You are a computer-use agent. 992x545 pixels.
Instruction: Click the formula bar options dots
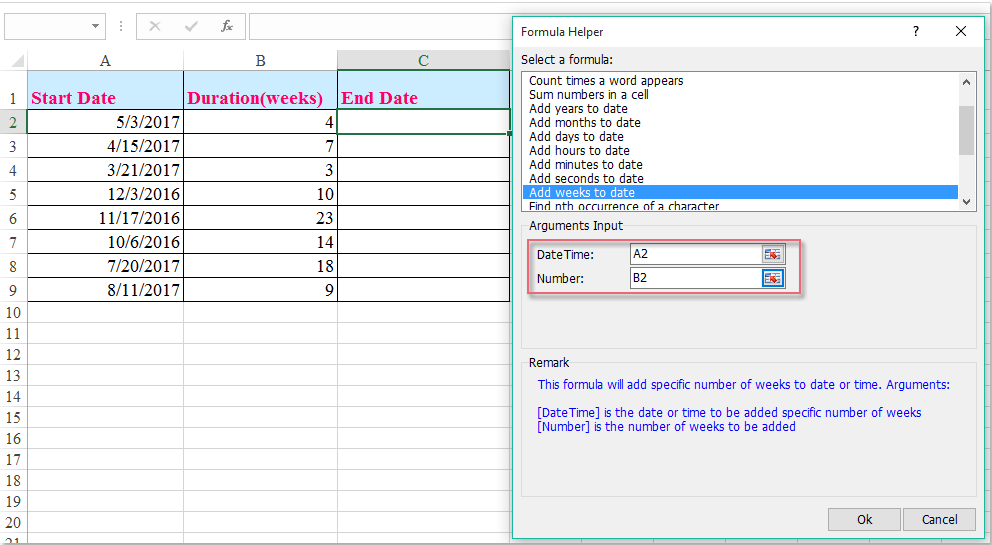pyautogui.click(x=121, y=27)
